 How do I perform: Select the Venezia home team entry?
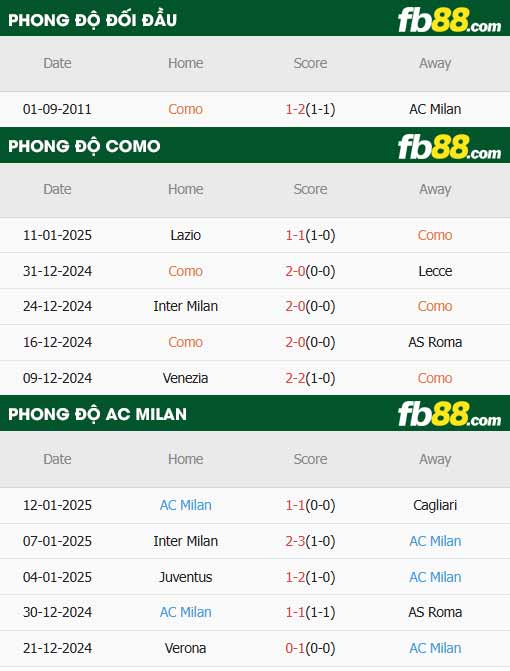pos(185,378)
